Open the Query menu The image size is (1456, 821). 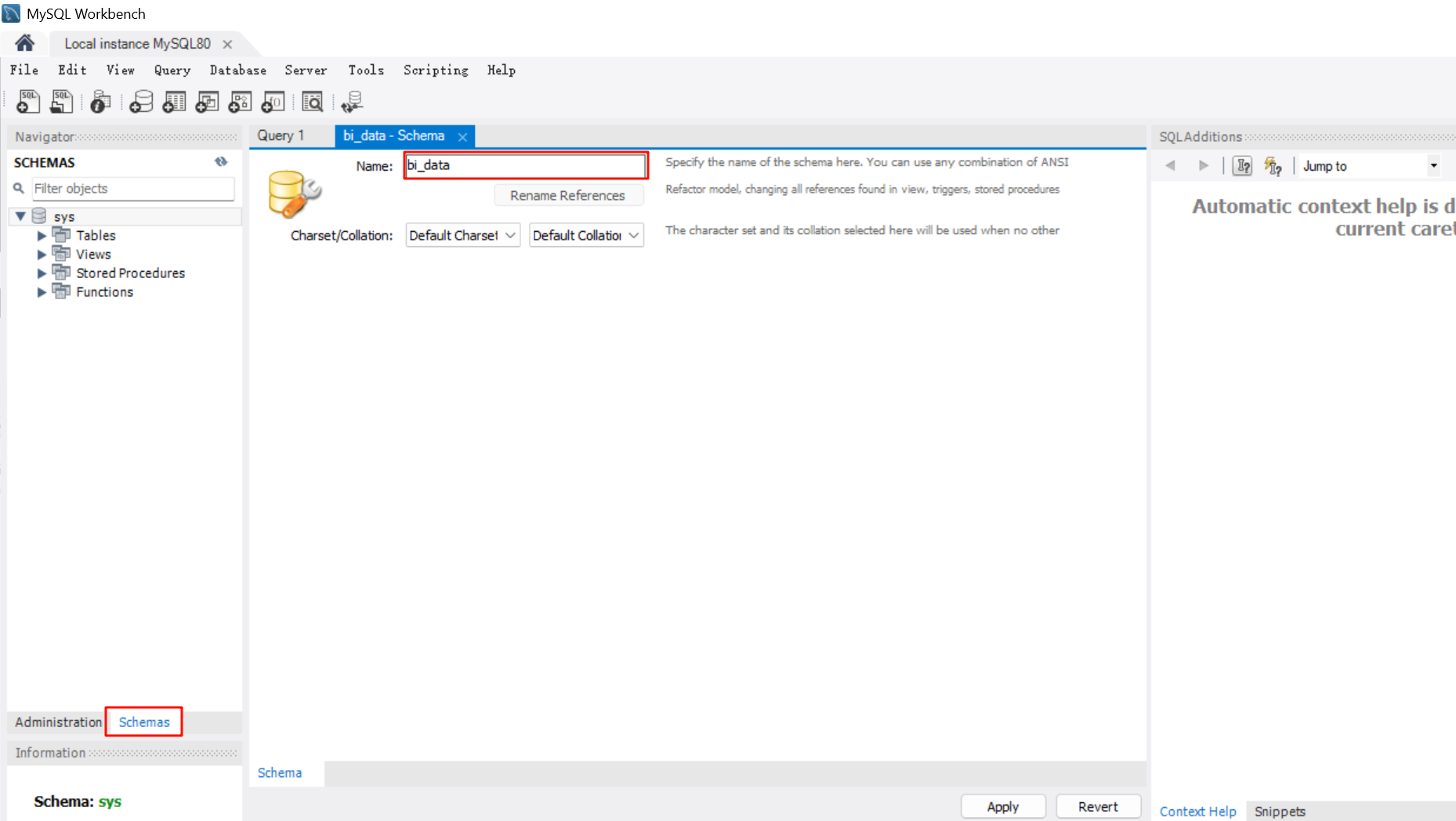tap(172, 70)
